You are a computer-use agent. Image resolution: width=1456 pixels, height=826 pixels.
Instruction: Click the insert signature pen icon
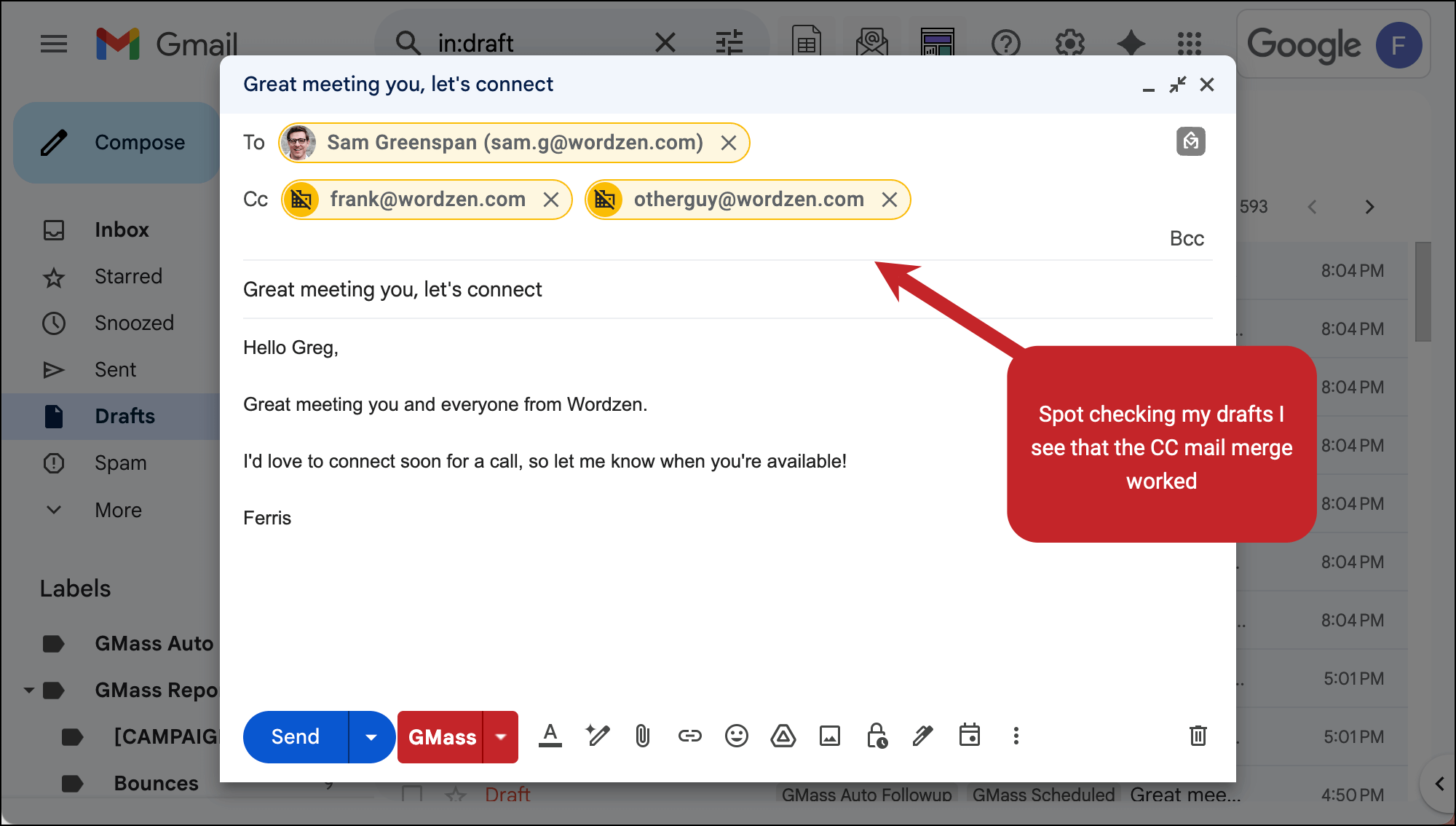(922, 736)
